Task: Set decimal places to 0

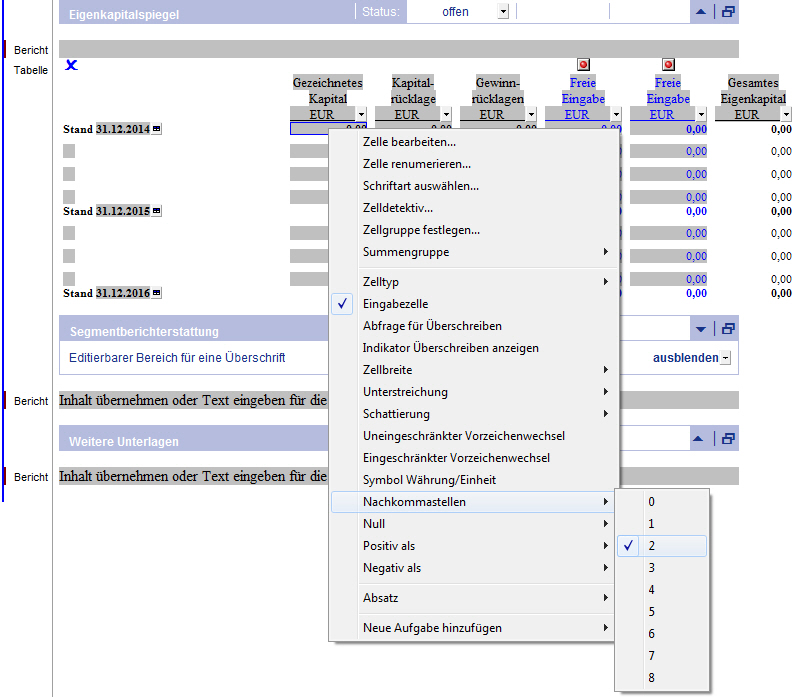Action: click(662, 502)
